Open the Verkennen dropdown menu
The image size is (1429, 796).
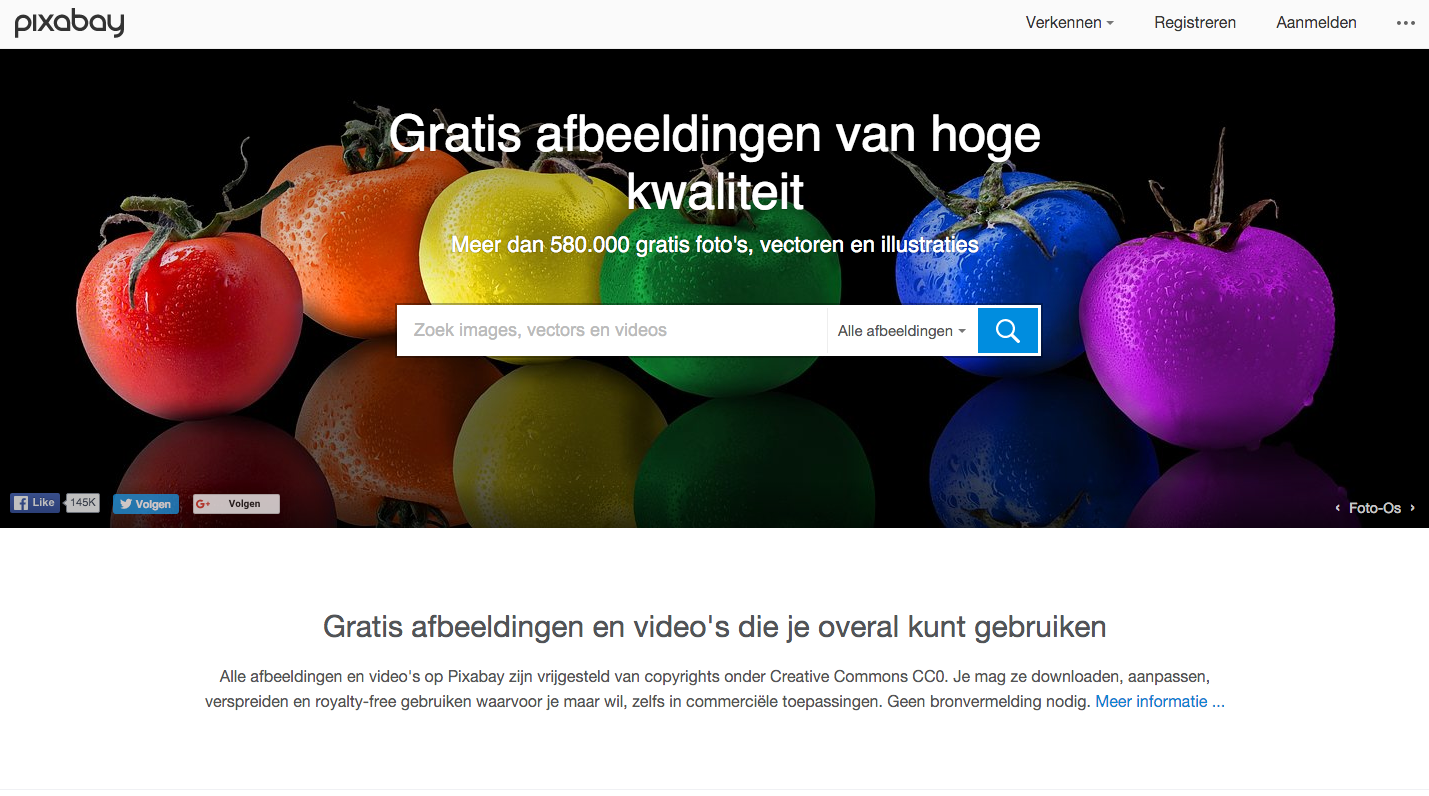click(x=1069, y=22)
